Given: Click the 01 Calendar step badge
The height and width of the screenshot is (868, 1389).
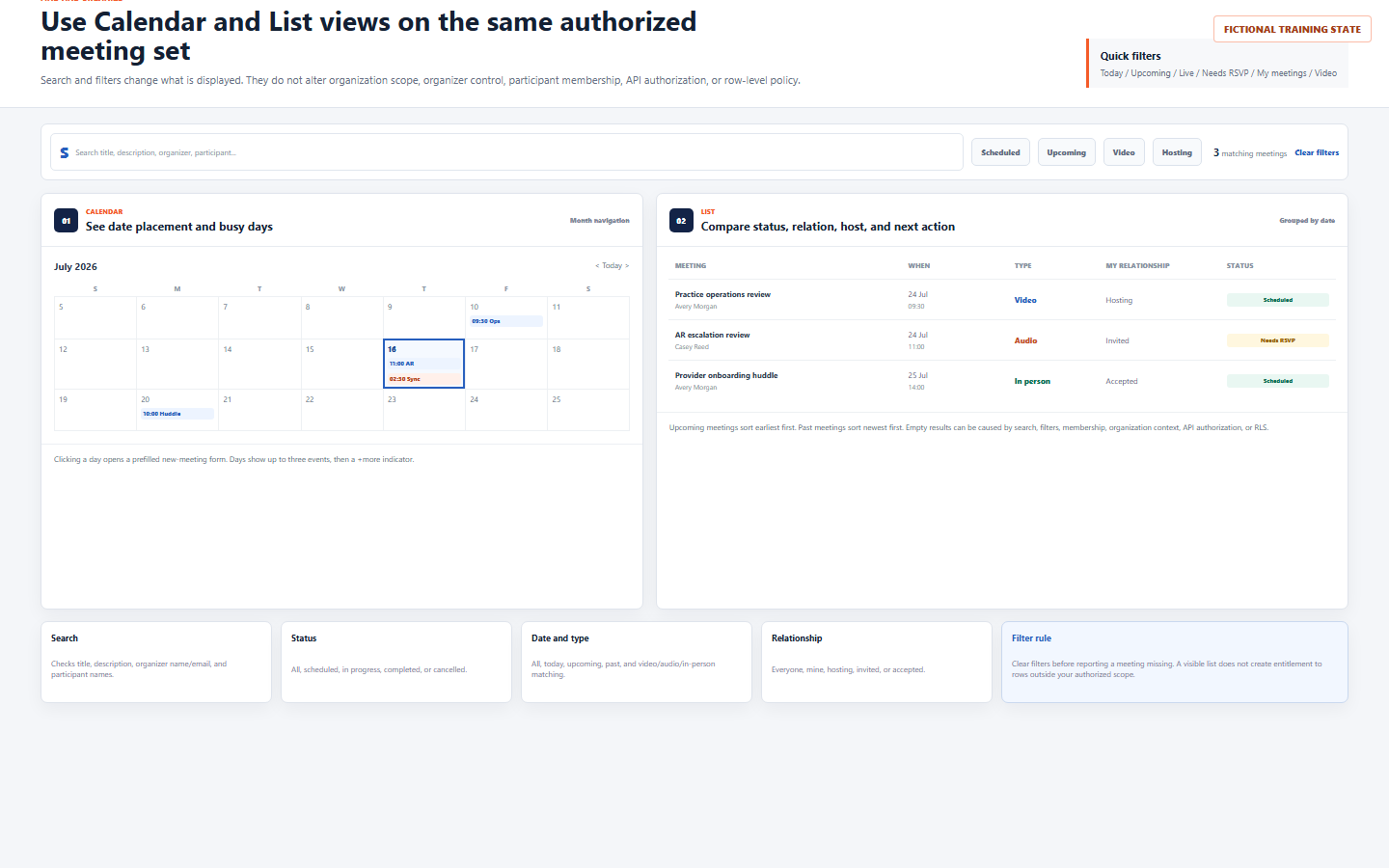Looking at the screenshot, I should pos(66,221).
